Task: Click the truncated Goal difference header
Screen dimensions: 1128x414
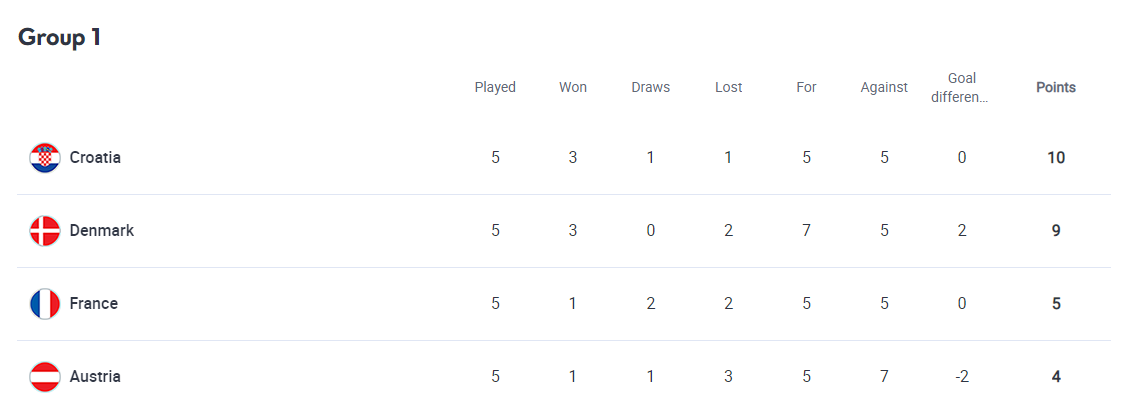Action: click(962, 88)
